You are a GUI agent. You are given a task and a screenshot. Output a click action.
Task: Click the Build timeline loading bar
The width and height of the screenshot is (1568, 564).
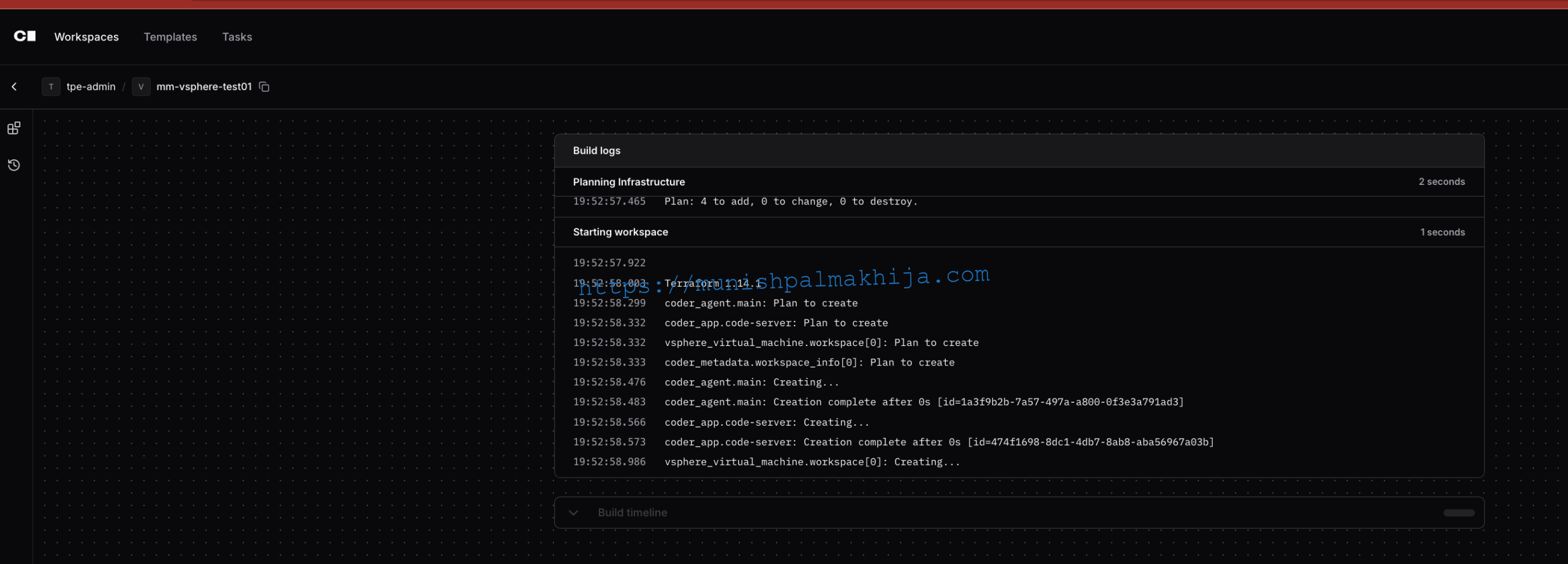click(1458, 513)
